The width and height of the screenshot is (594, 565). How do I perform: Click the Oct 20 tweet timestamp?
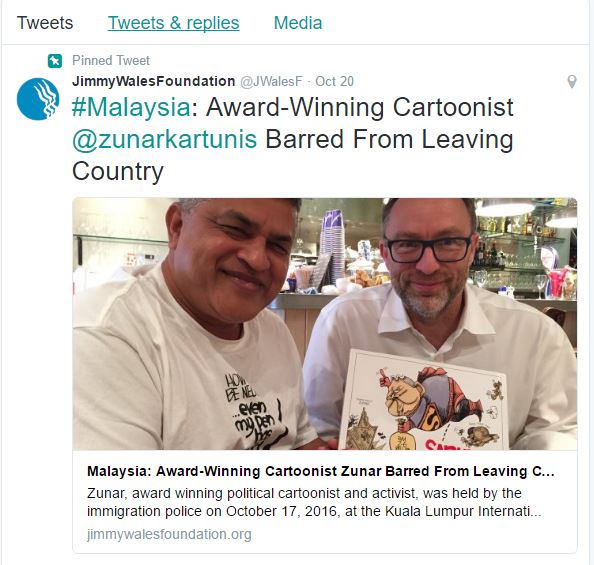pyautogui.click(x=334, y=81)
